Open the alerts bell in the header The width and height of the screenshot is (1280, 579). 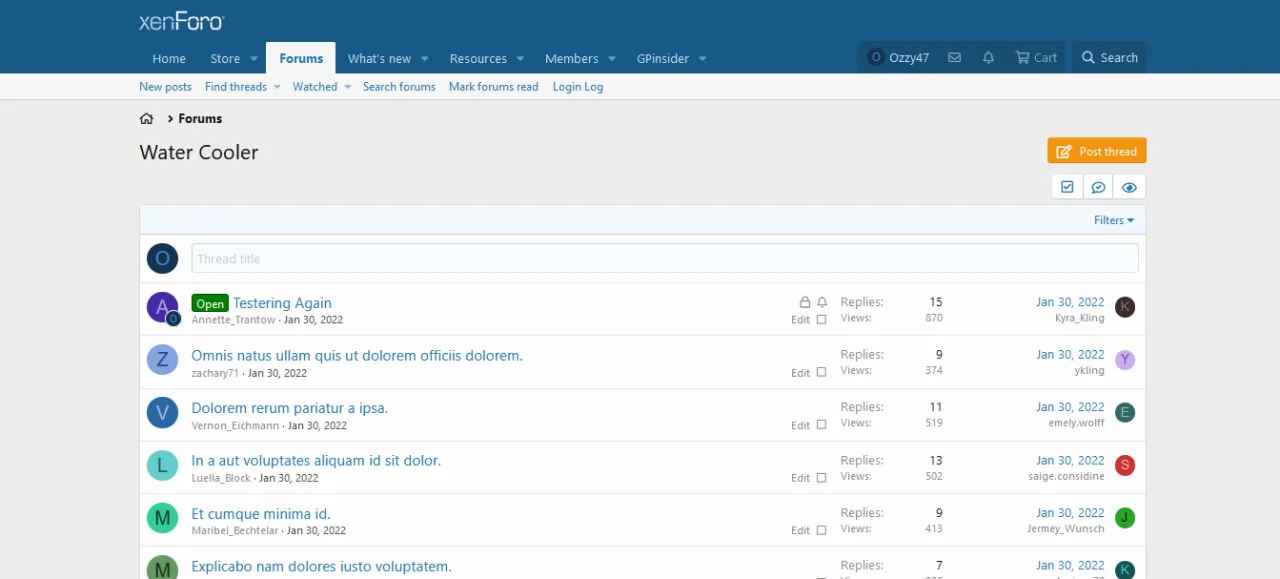[x=988, y=58]
